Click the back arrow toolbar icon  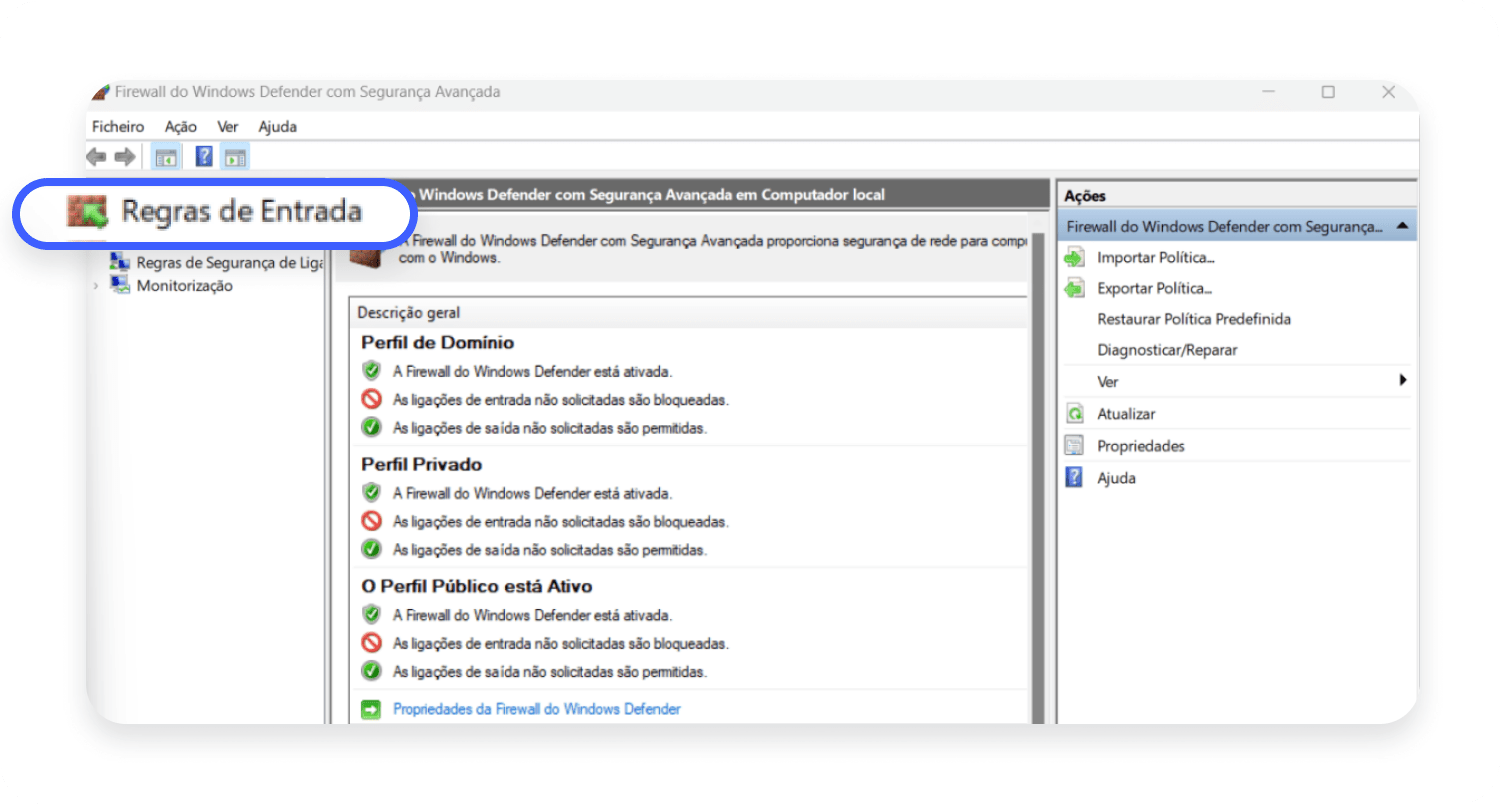tap(96, 157)
